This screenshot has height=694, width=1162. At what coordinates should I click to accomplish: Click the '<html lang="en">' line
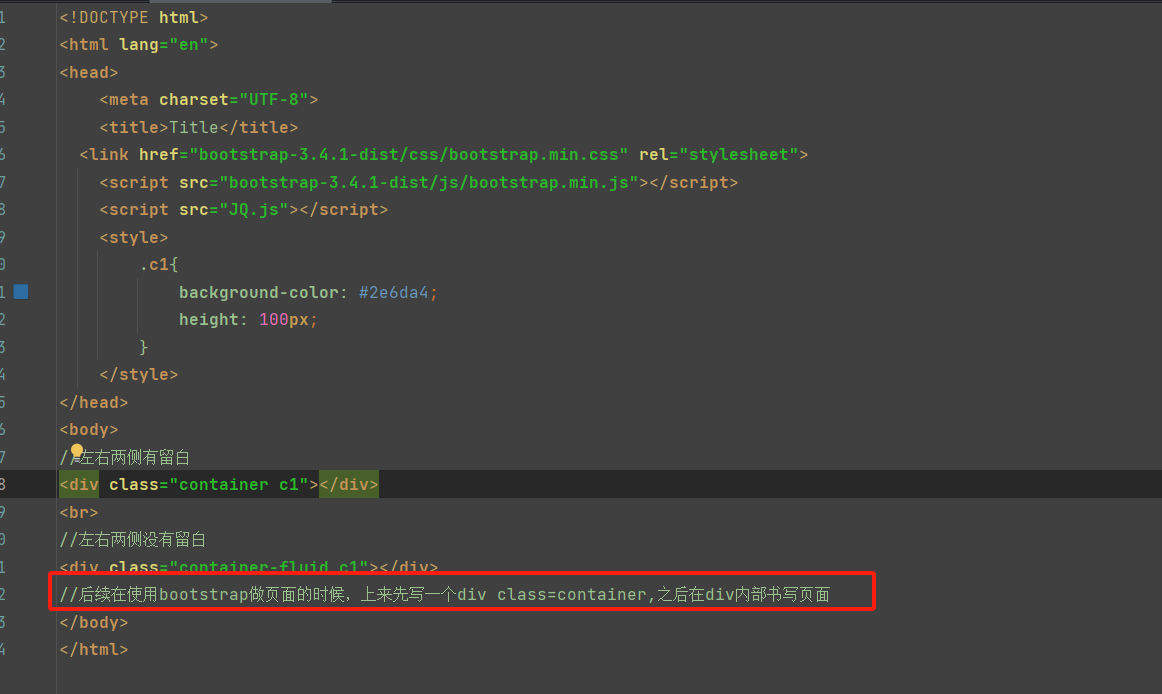139,44
